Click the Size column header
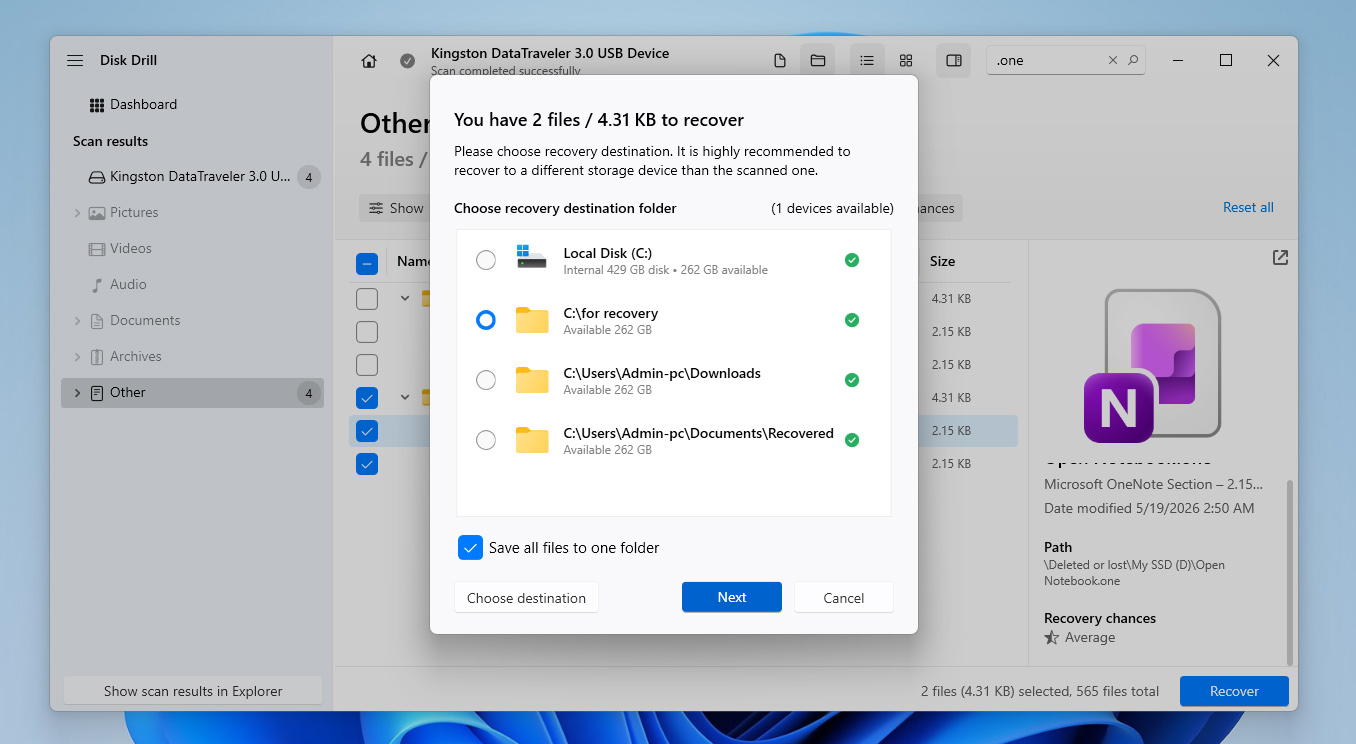 click(x=942, y=262)
